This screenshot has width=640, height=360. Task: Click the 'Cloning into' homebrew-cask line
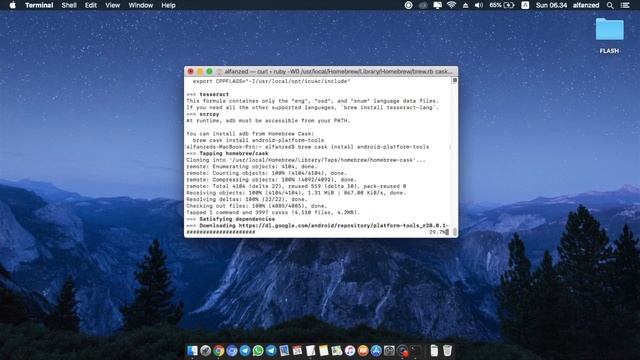[306, 160]
